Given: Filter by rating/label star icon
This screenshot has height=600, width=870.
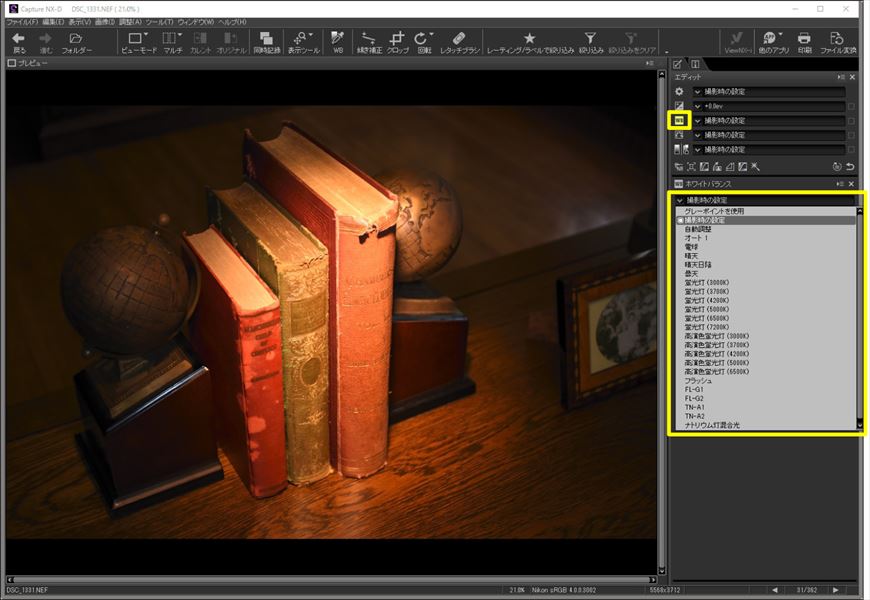Looking at the screenshot, I should coord(530,38).
